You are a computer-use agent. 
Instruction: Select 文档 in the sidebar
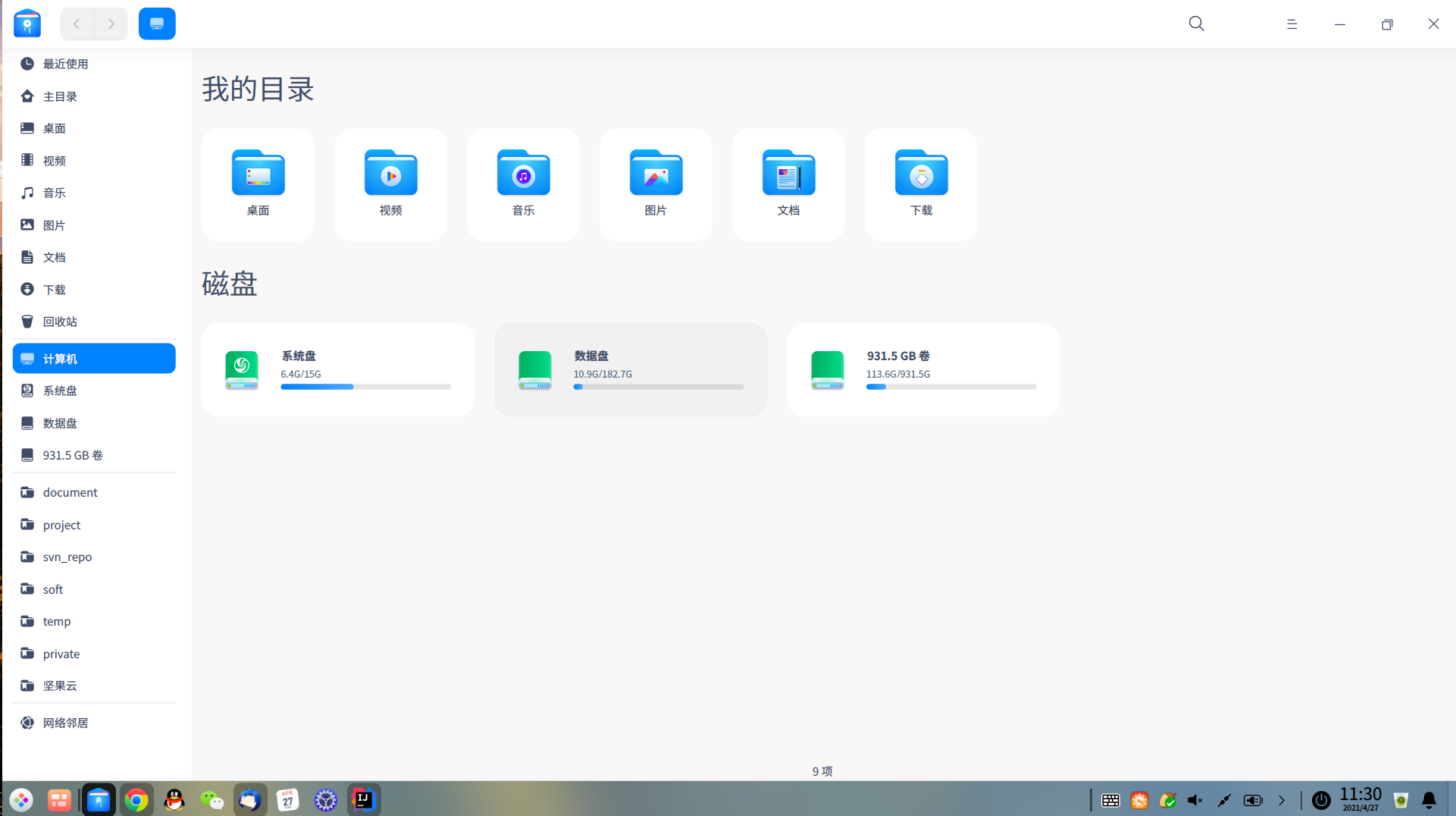94,257
